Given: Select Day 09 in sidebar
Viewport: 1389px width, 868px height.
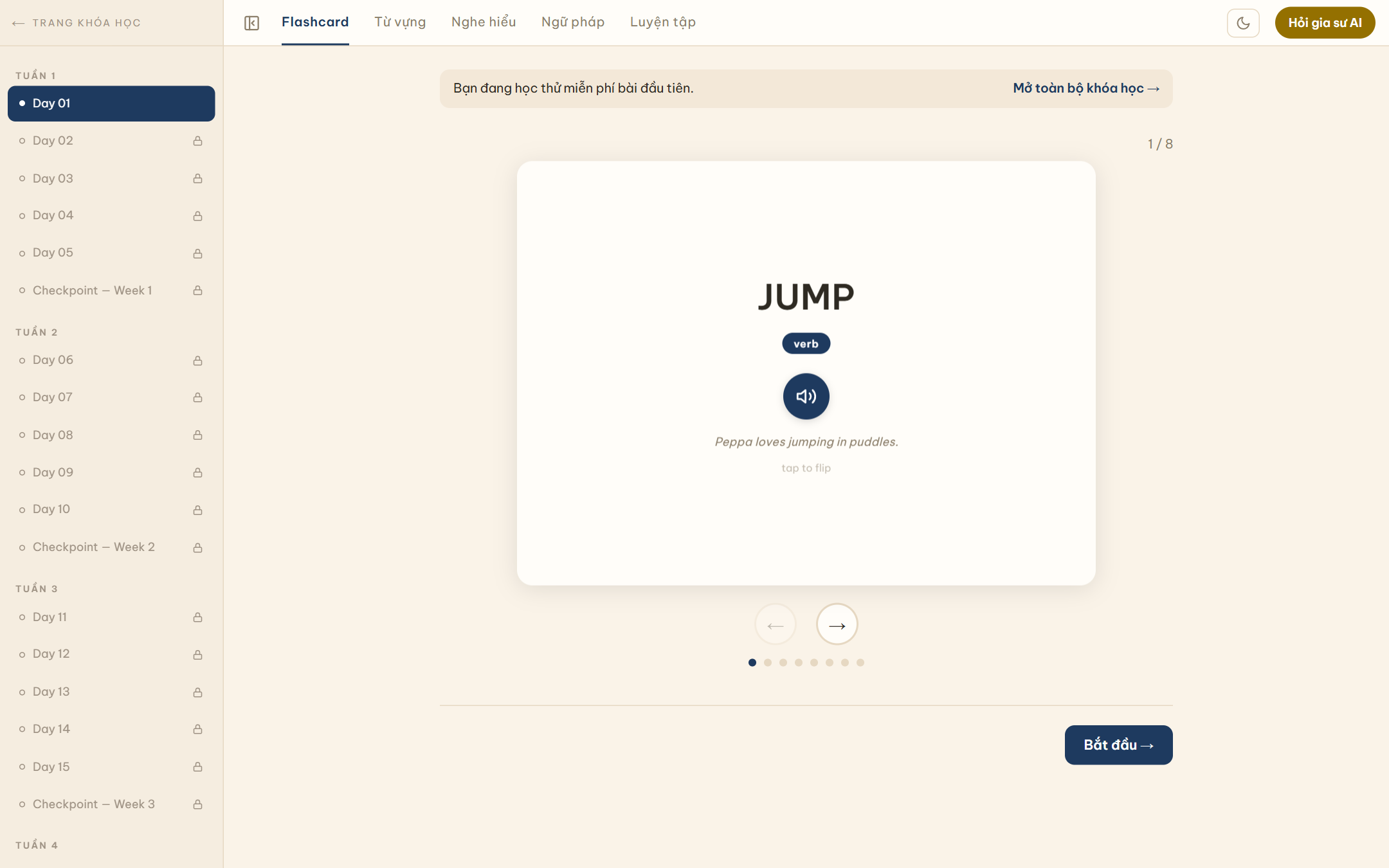Looking at the screenshot, I should (111, 473).
